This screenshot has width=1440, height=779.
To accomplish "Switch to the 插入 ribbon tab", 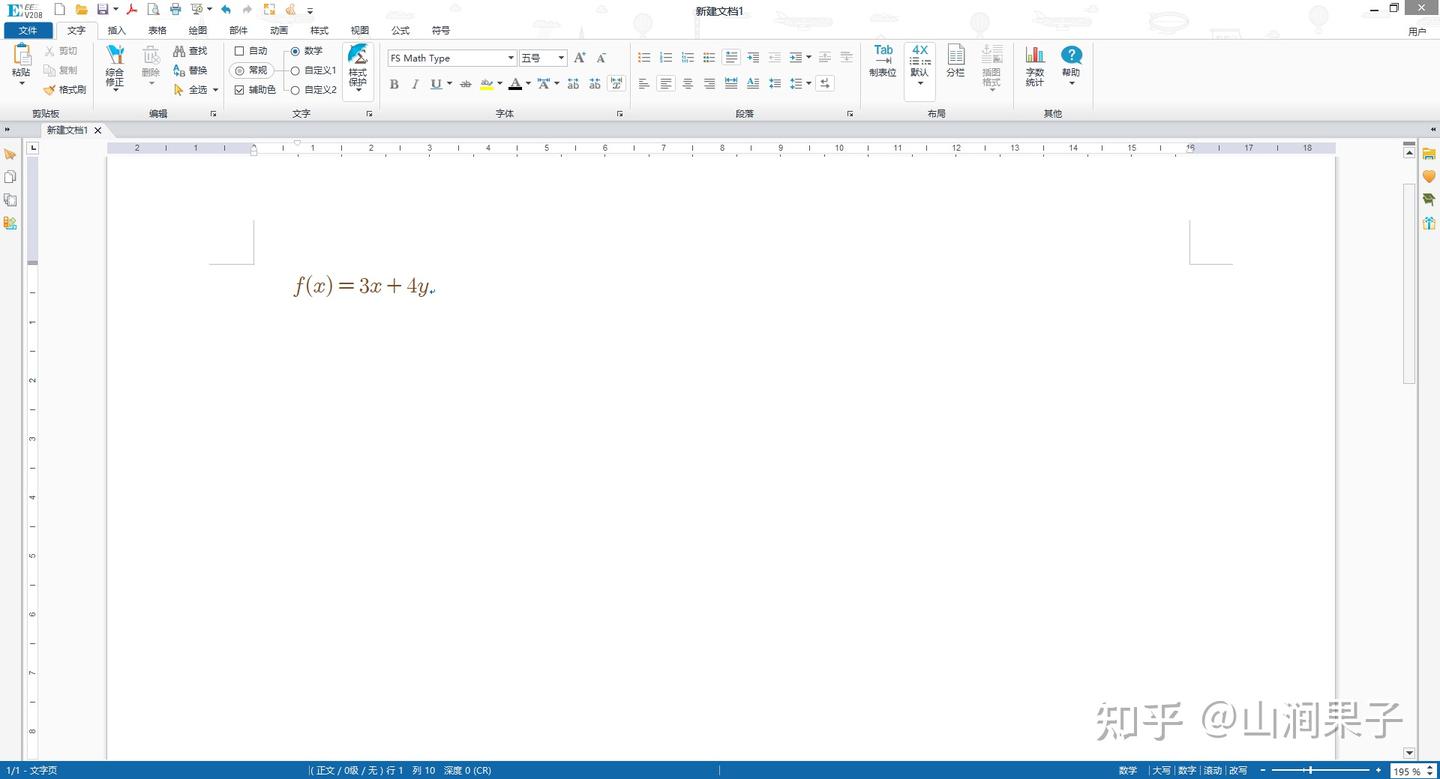I will (117, 31).
